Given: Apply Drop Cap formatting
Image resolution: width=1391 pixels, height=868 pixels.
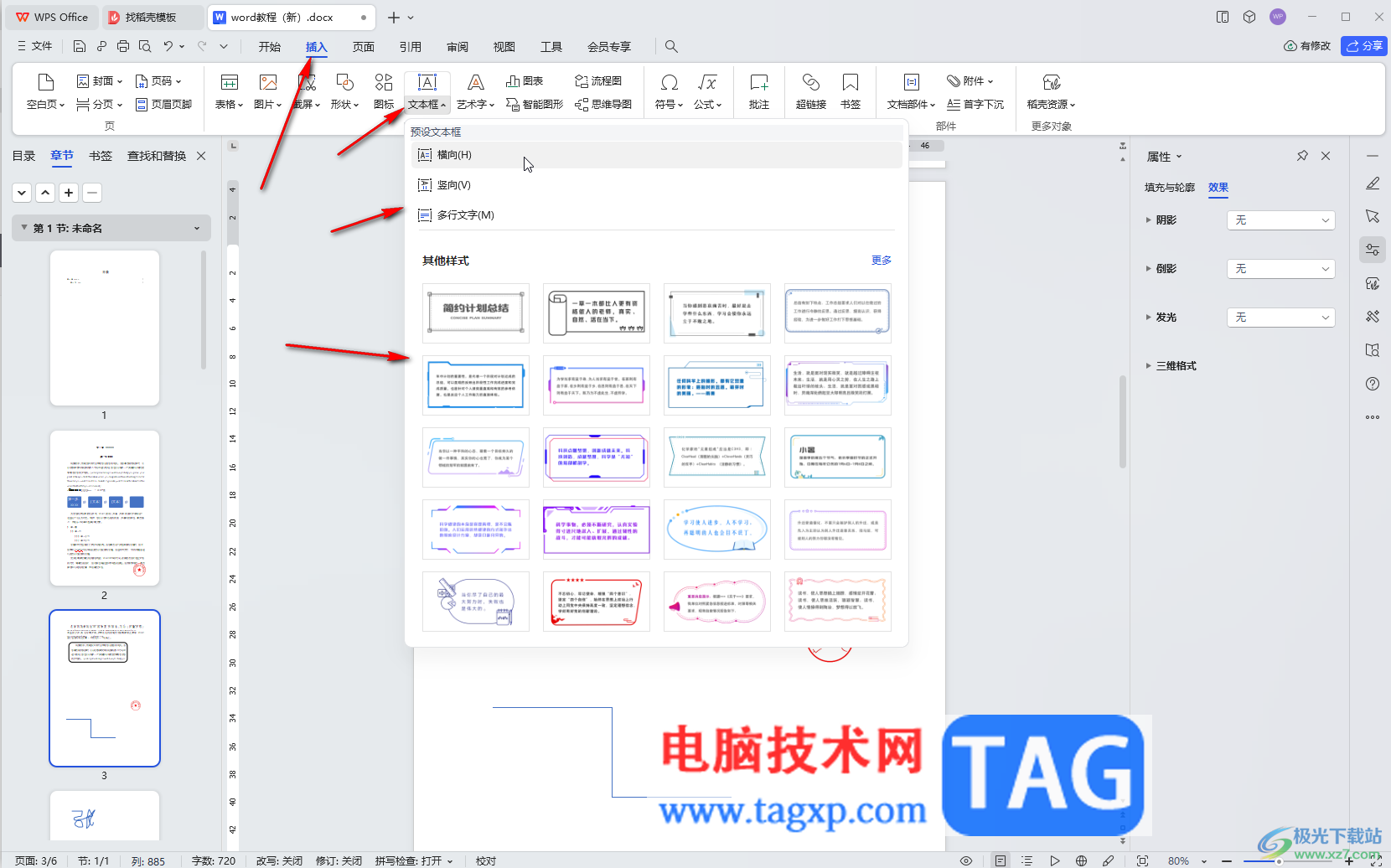Looking at the screenshot, I should pos(975,105).
